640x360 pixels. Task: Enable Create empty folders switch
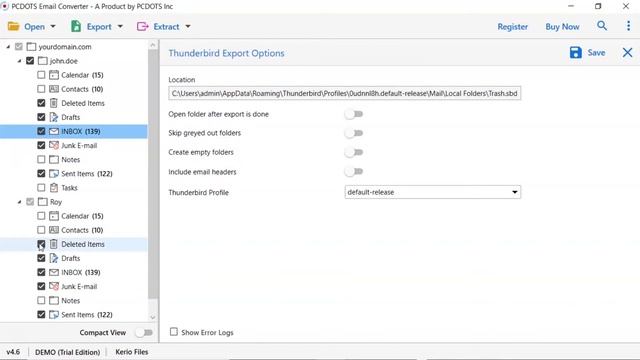click(353, 152)
